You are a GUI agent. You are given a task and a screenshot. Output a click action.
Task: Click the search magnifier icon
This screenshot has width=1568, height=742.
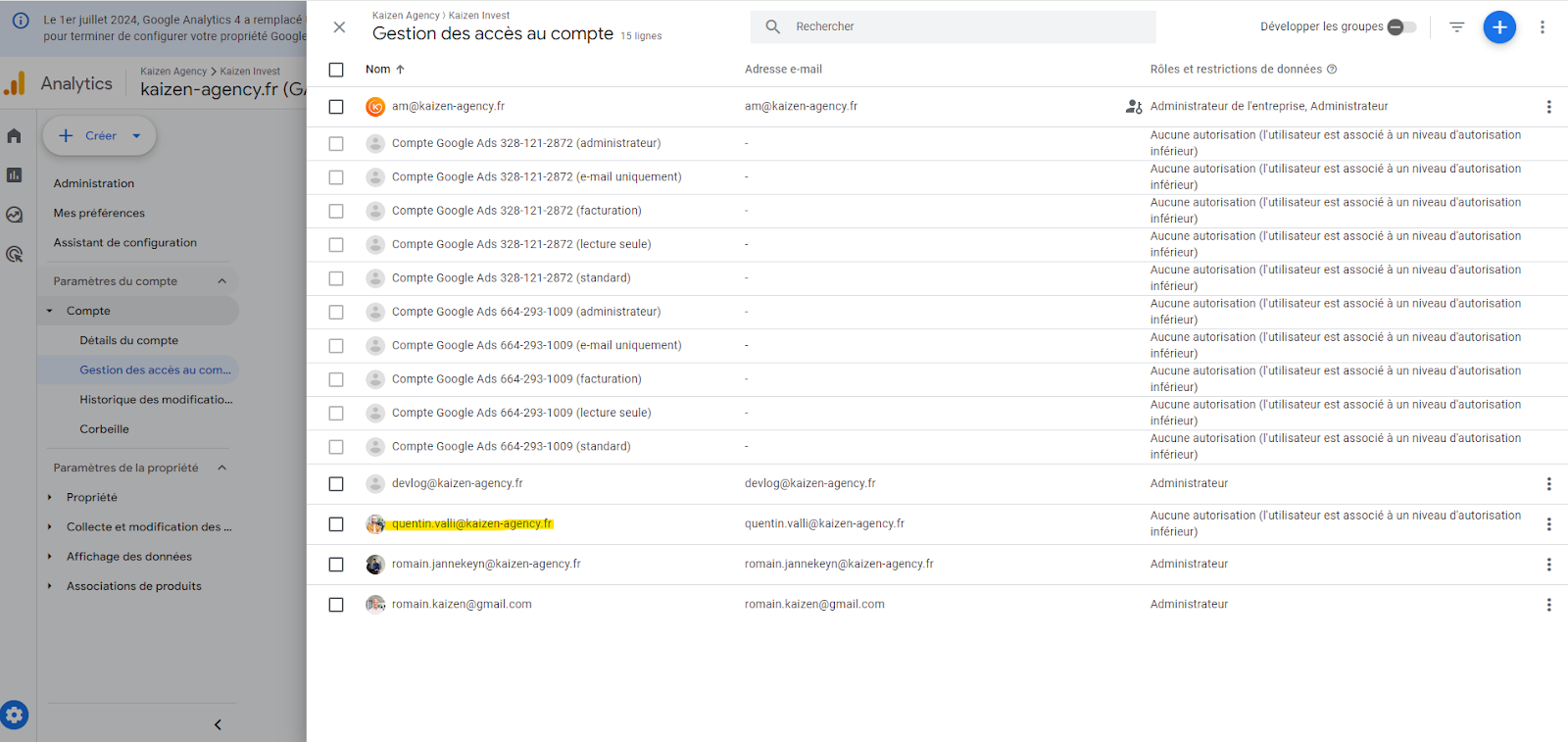pyautogui.click(x=773, y=26)
